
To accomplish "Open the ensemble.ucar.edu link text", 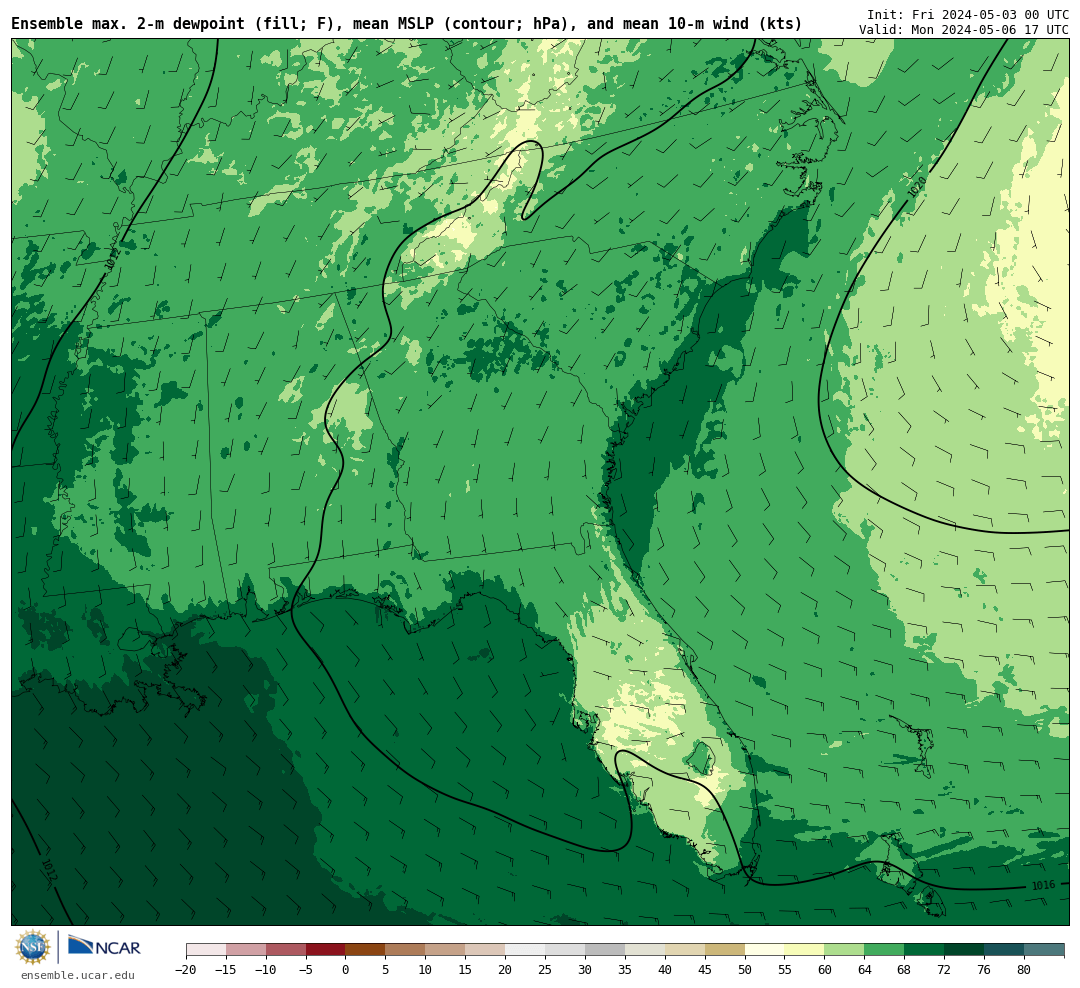I will 78,976.
